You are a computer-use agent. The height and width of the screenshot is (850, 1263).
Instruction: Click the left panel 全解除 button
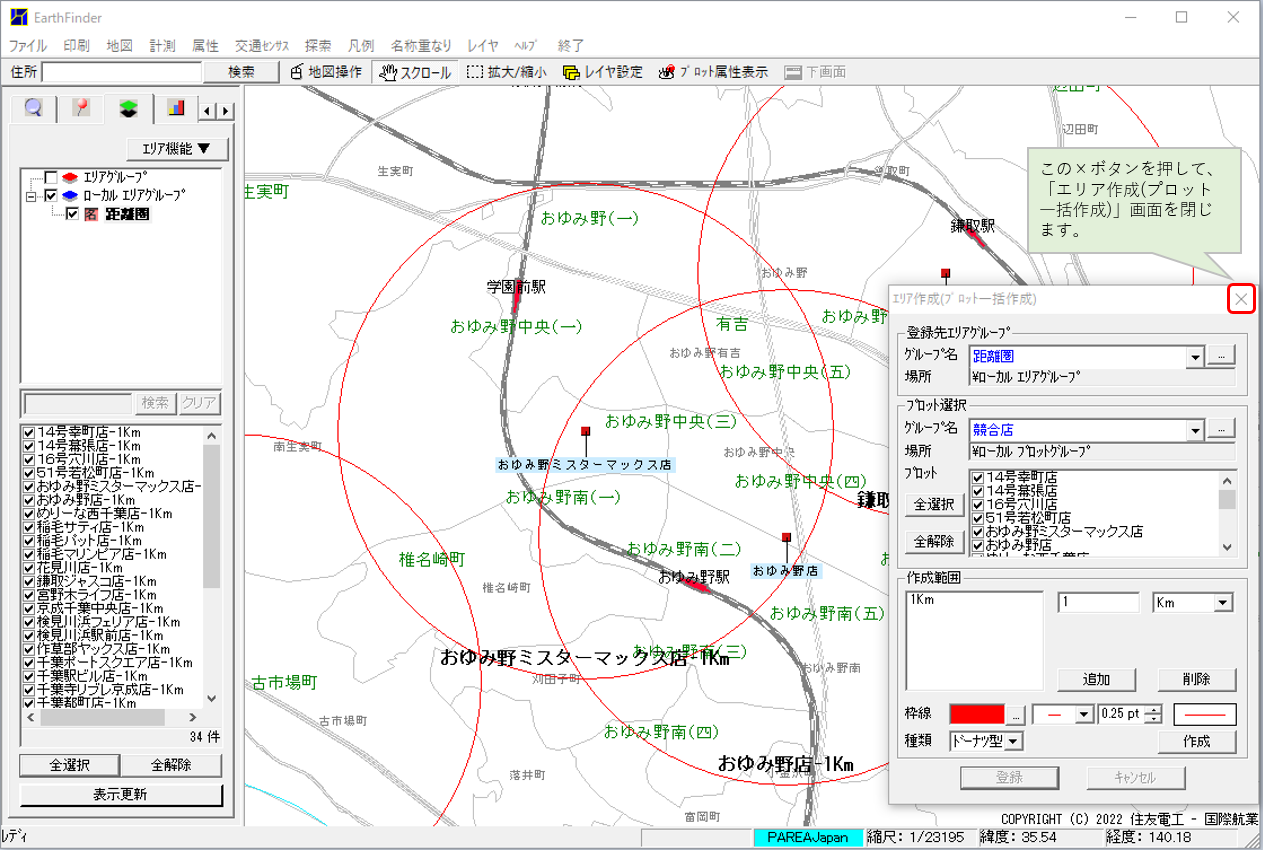[172, 765]
